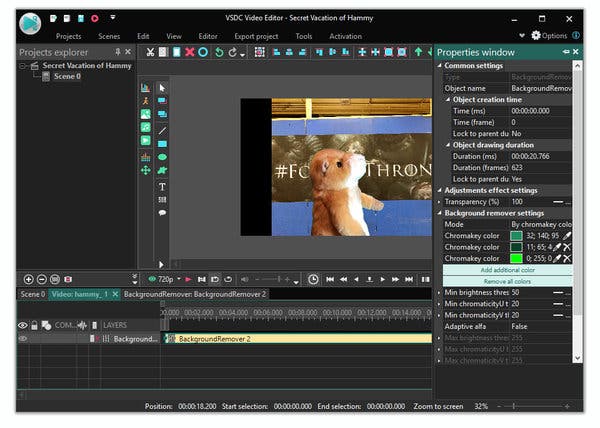Click the eyedropper for color 32; 140; 95
Image resolution: width=600 pixels, height=428 pixels.
(x=567, y=236)
